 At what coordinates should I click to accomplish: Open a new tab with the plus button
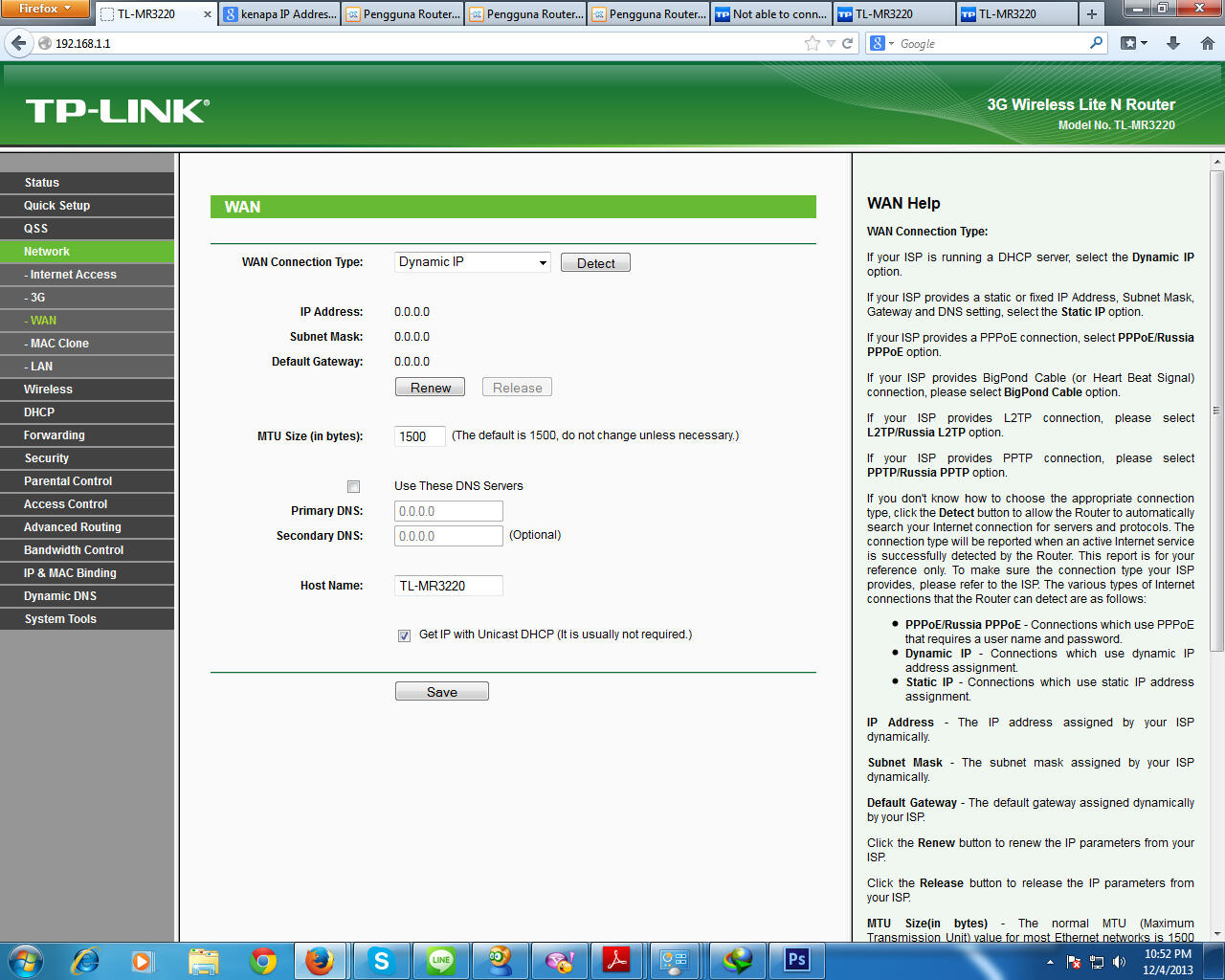(x=1091, y=14)
